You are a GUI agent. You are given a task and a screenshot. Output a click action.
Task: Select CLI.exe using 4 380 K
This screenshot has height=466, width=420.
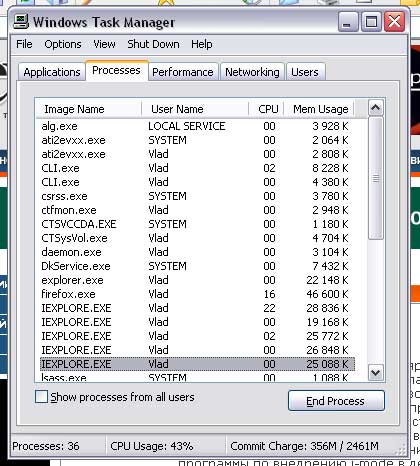(x=197, y=182)
